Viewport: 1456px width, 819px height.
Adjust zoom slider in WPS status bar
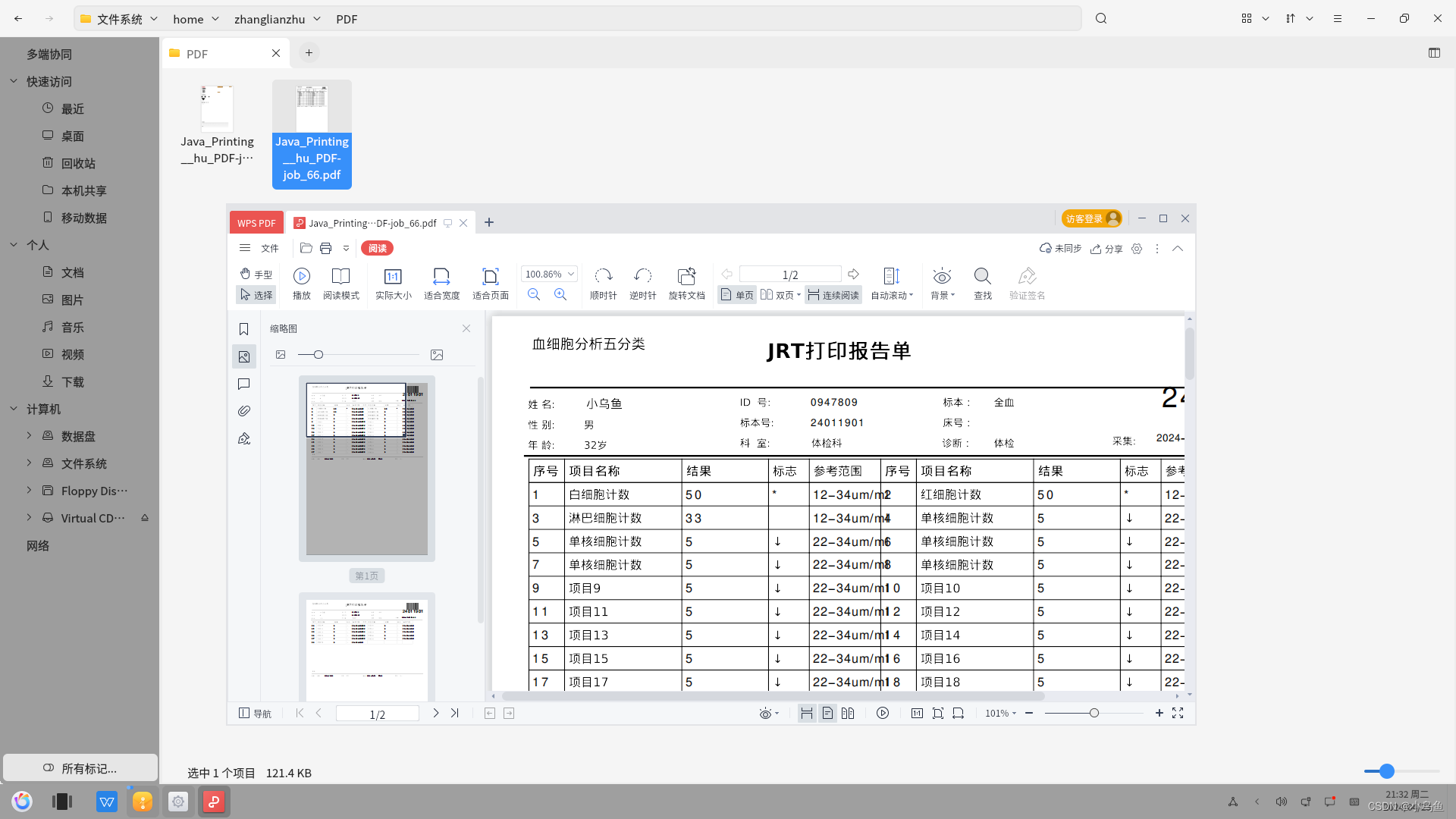pos(1094,713)
